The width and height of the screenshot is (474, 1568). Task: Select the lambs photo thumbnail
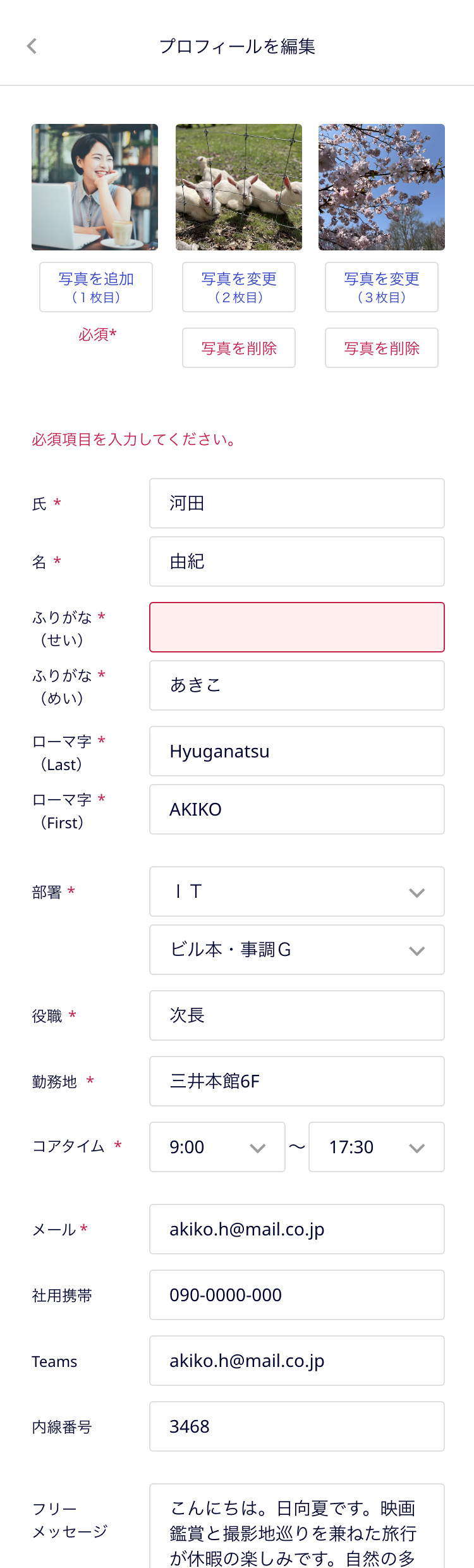[x=239, y=187]
